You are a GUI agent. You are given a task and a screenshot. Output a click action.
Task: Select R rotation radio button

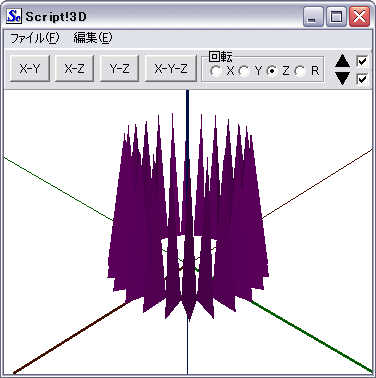point(300,71)
